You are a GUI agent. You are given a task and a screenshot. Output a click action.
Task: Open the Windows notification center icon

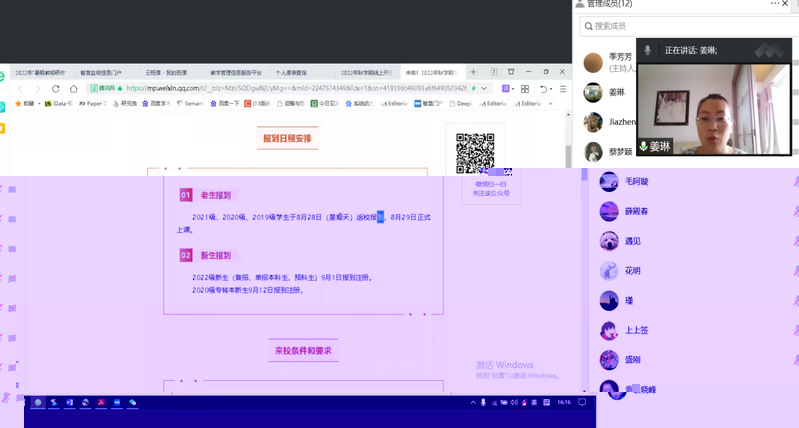click(584, 402)
